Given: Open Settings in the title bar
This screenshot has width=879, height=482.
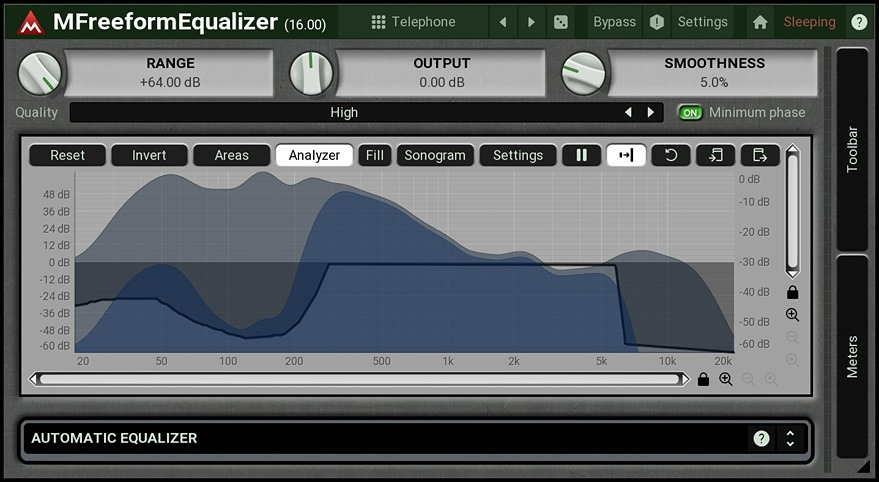Looking at the screenshot, I should pyautogui.click(x=702, y=22).
